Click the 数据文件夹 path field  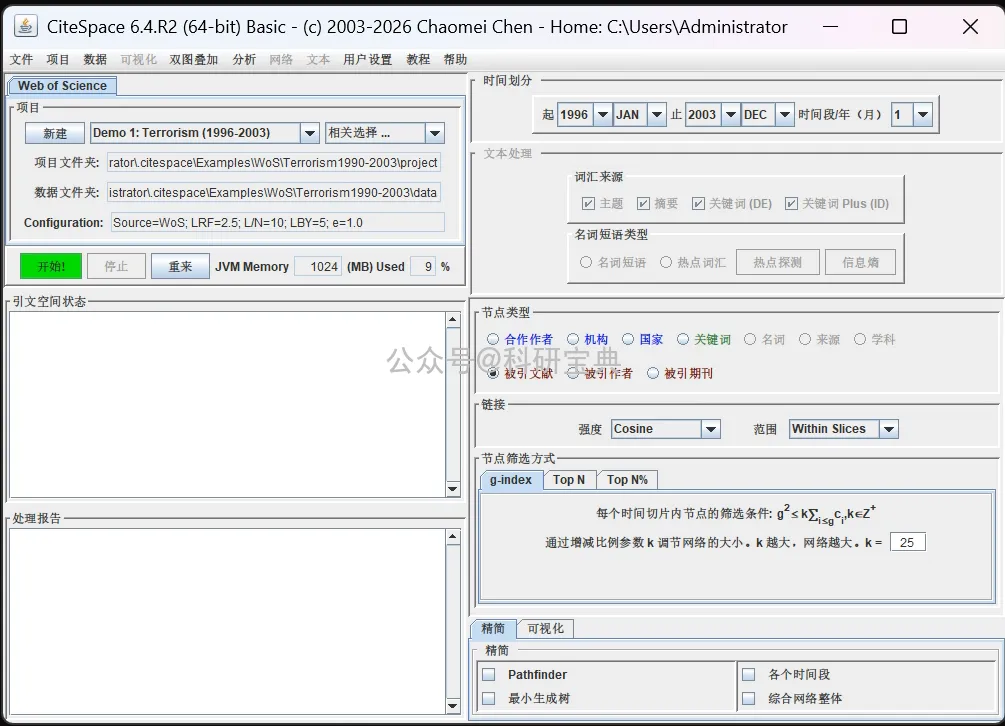click(x=274, y=192)
